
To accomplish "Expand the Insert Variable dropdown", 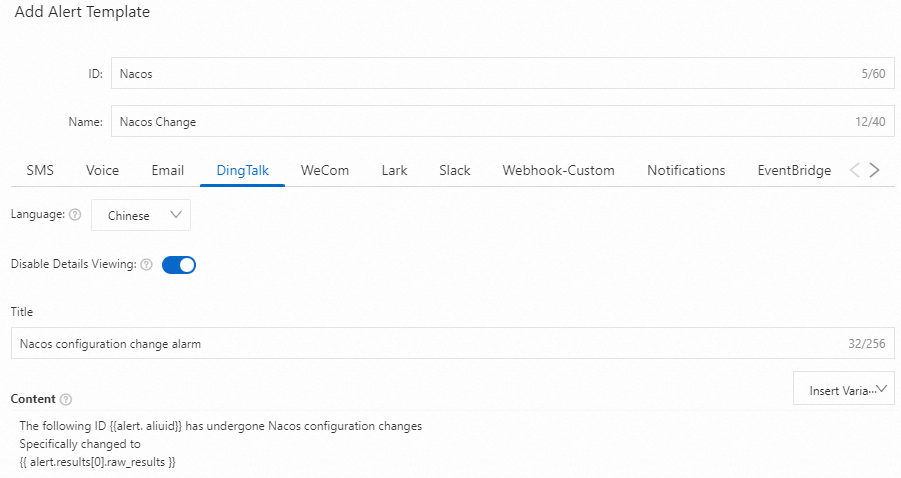I will [x=843, y=390].
